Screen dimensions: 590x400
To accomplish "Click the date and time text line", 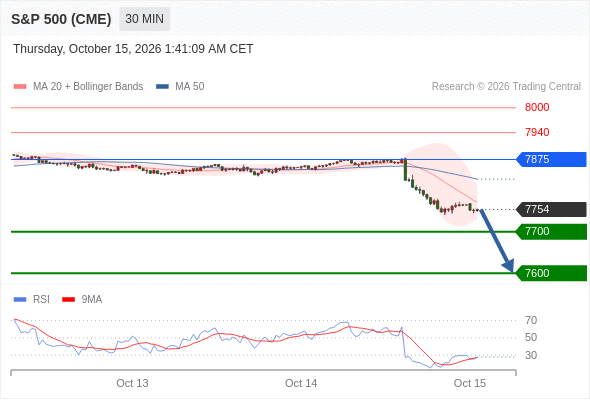I will click(x=133, y=49).
